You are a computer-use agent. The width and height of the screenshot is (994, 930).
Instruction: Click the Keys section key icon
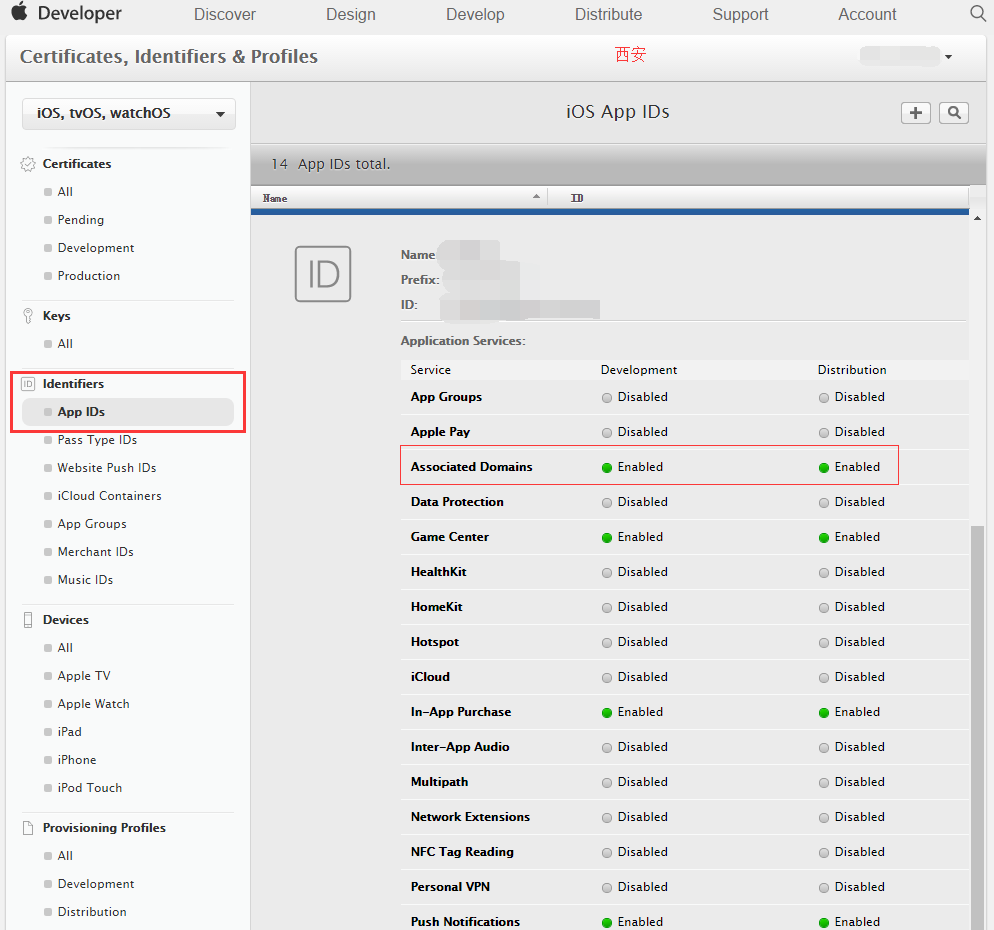pos(28,316)
